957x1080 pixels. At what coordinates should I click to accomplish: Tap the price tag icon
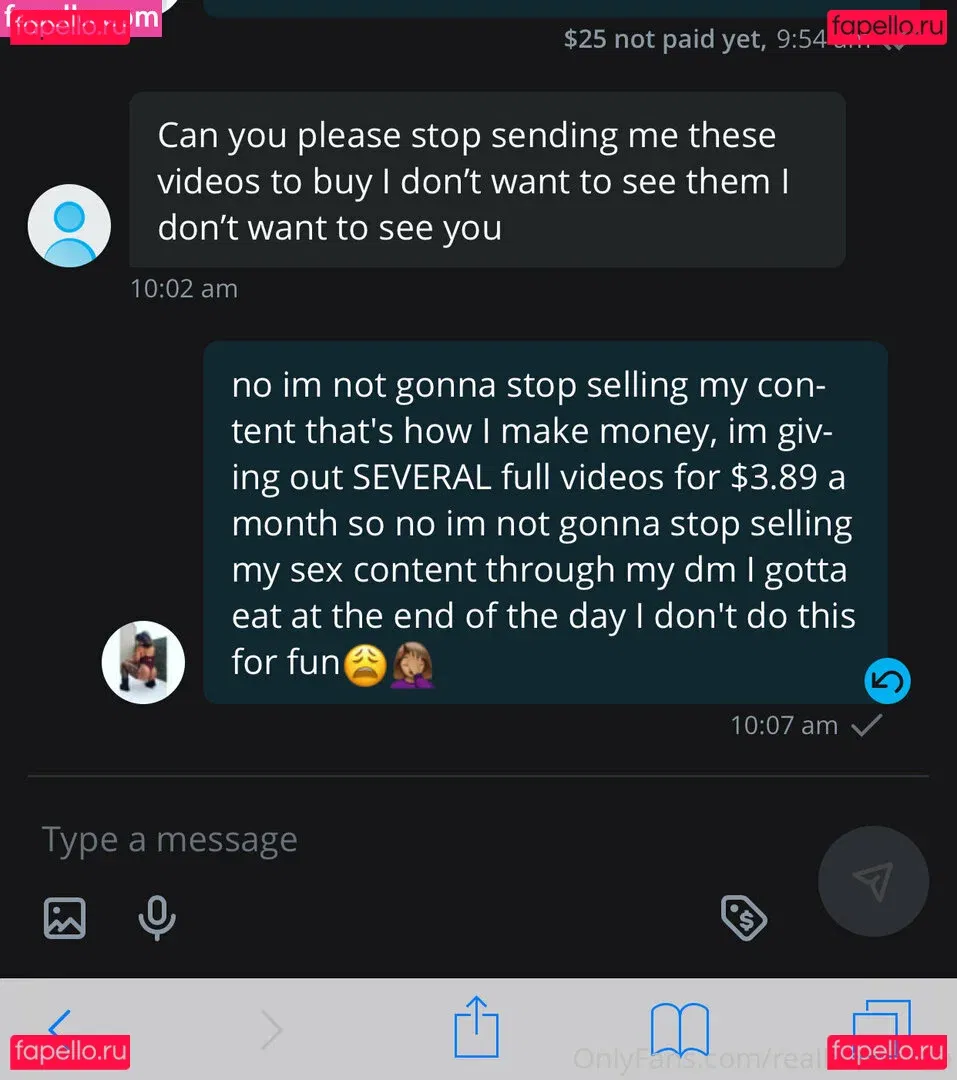tap(744, 917)
